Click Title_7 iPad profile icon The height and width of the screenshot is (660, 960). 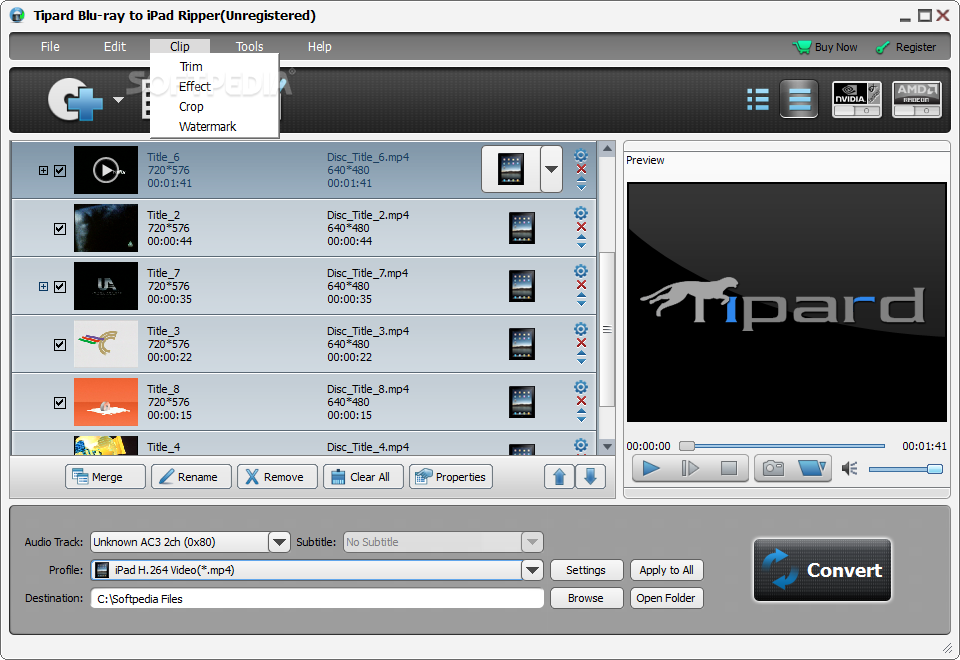tap(522, 286)
